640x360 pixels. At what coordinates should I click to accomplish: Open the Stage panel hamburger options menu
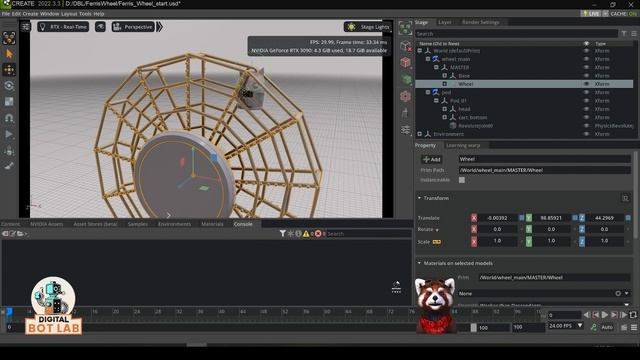click(634, 33)
